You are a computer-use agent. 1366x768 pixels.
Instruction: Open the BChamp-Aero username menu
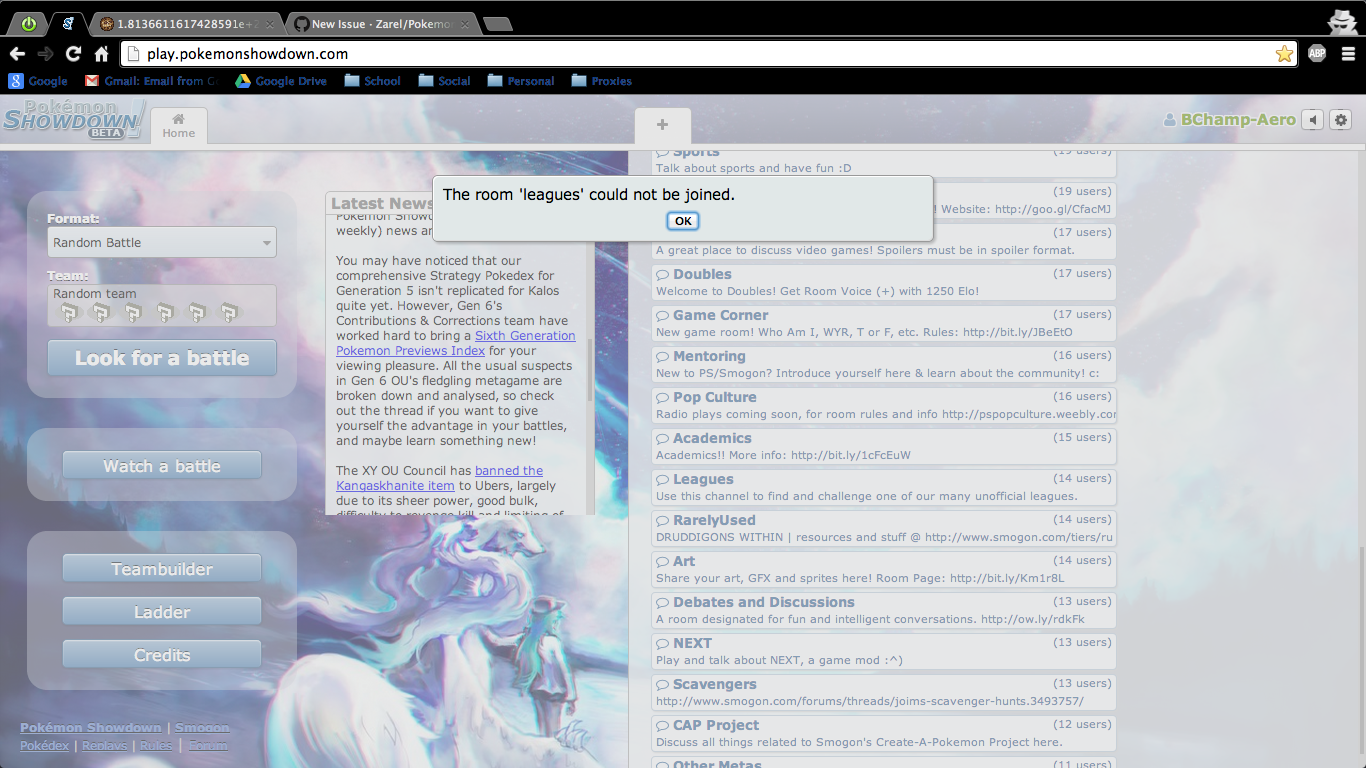[1229, 120]
